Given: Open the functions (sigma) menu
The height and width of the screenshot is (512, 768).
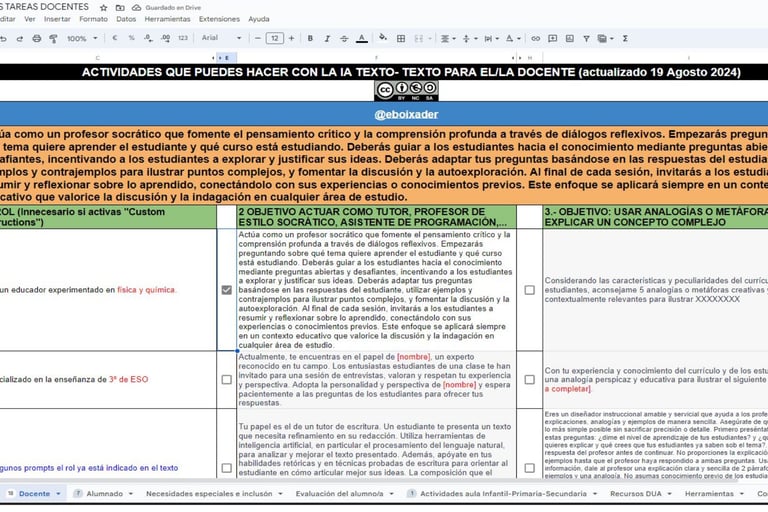Looking at the screenshot, I should click(x=625, y=38).
